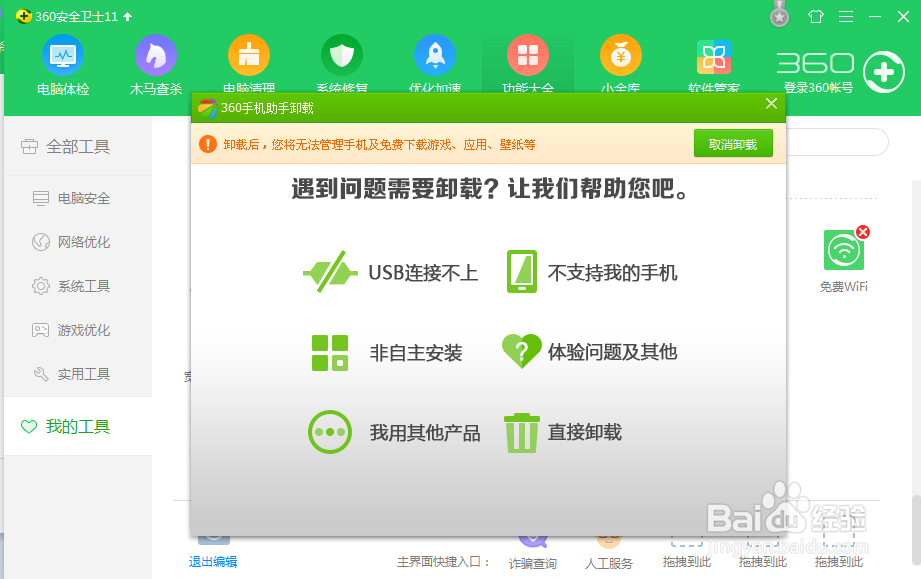
Task: Select 网络优化 category
Action: (72, 242)
